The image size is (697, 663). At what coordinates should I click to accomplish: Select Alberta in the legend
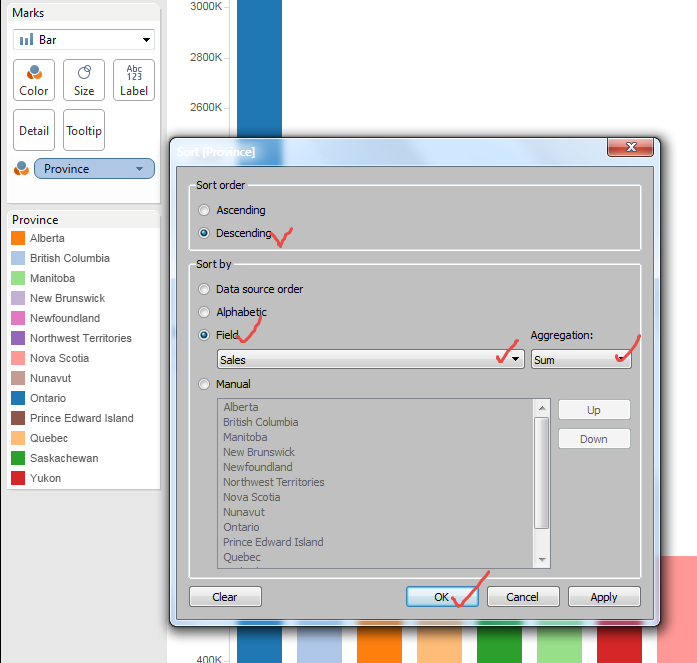(47, 238)
